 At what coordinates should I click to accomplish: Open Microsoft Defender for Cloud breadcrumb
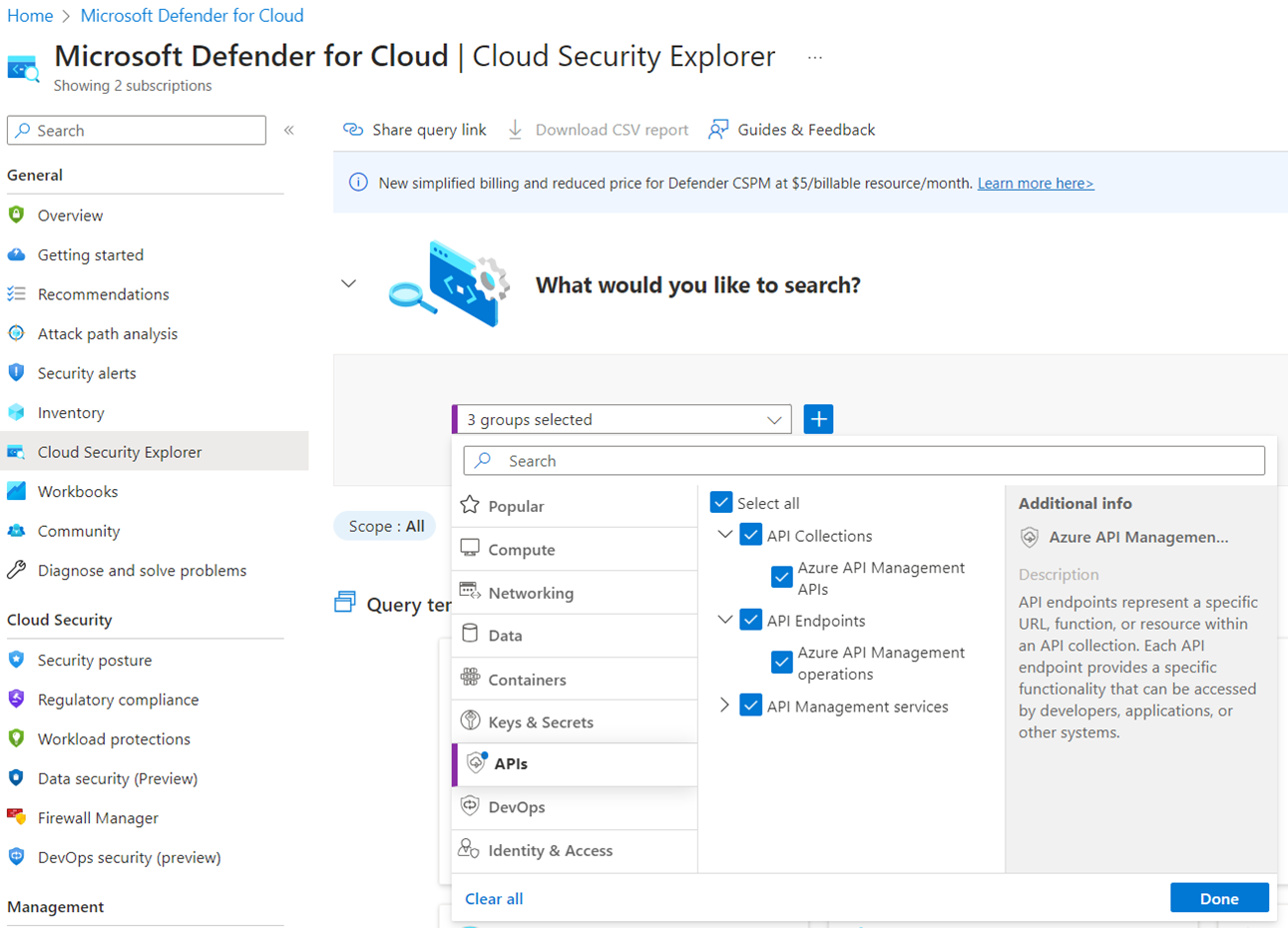point(192,16)
